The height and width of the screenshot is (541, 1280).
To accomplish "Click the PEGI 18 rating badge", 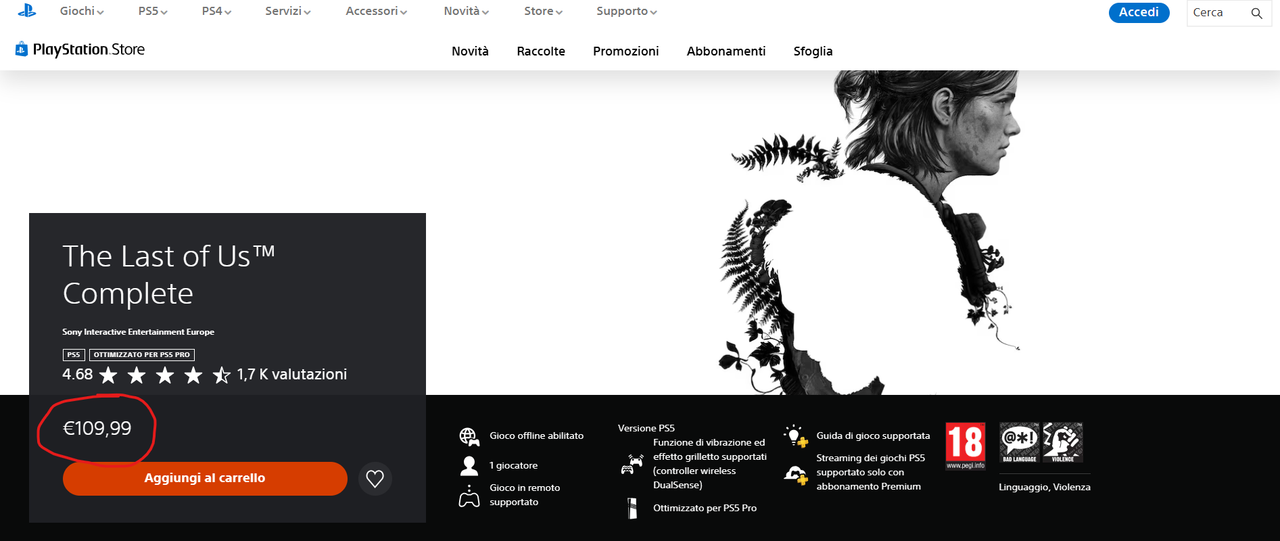I will click(965, 446).
